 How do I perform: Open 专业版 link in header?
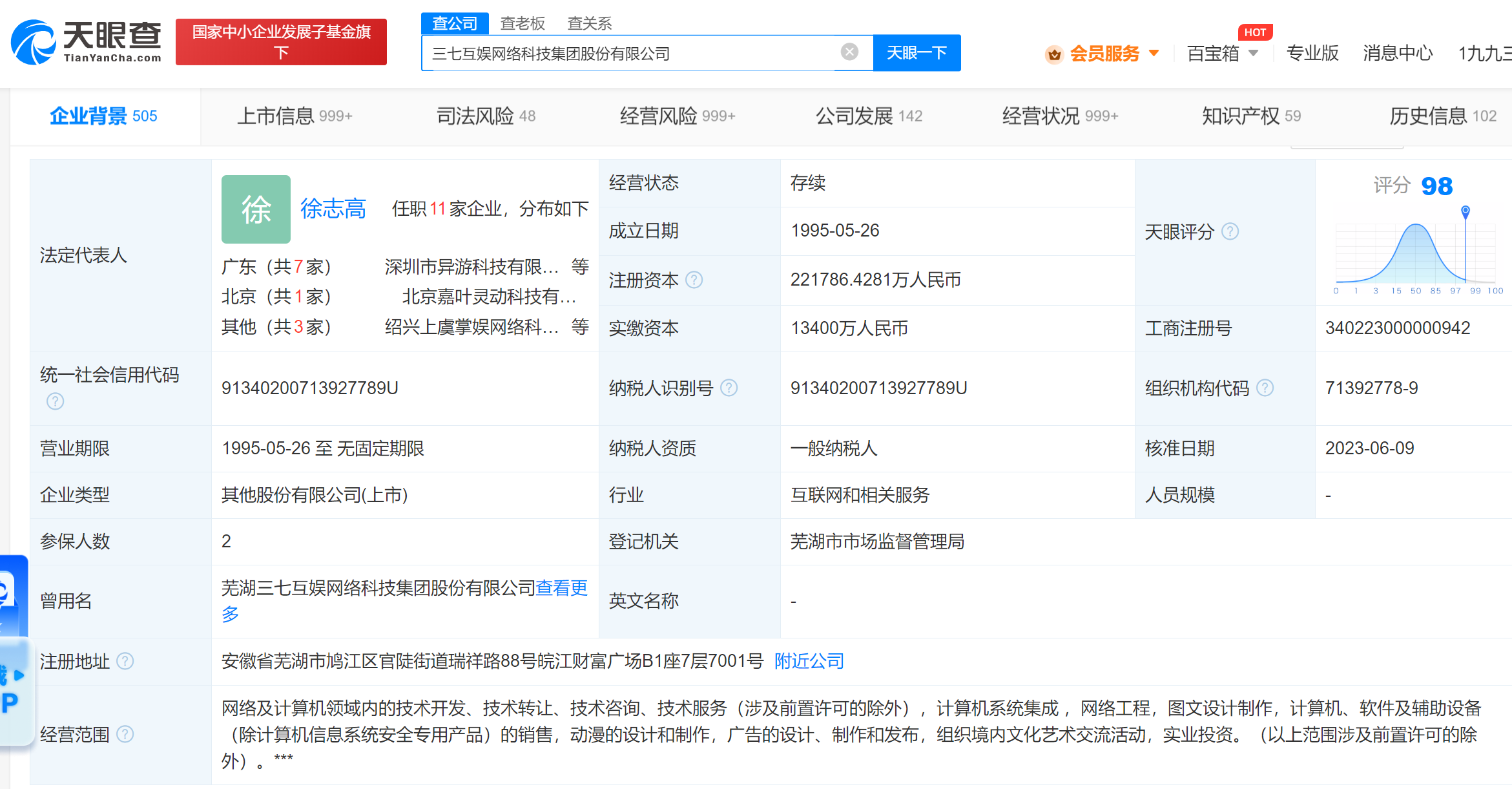click(1312, 53)
